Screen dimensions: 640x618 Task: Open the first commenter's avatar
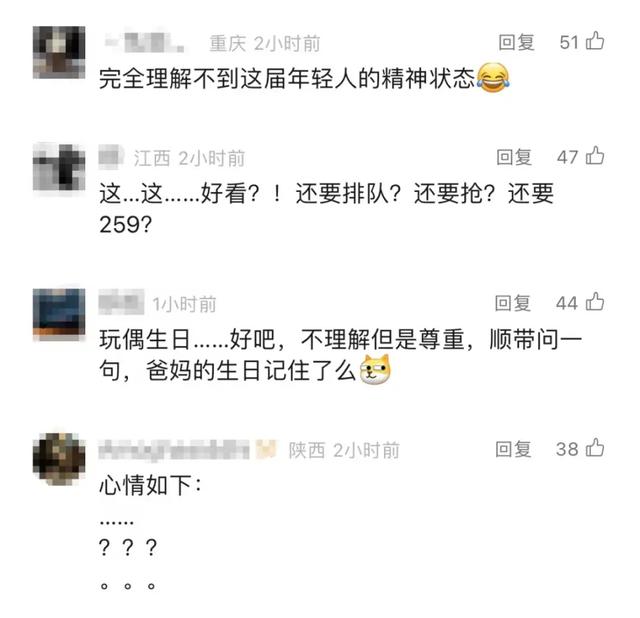coord(59,52)
